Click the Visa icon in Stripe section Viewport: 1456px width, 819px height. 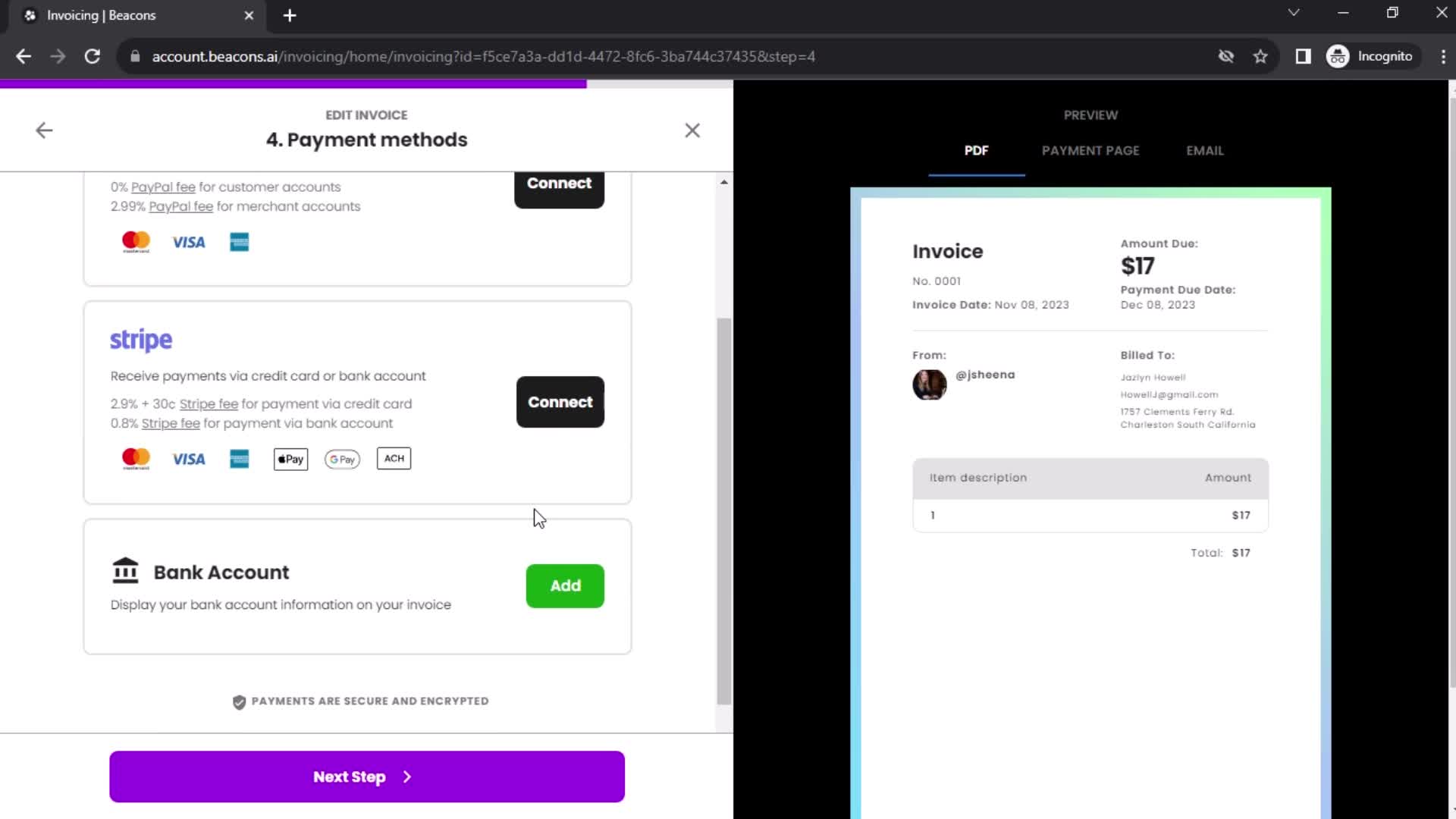[189, 459]
